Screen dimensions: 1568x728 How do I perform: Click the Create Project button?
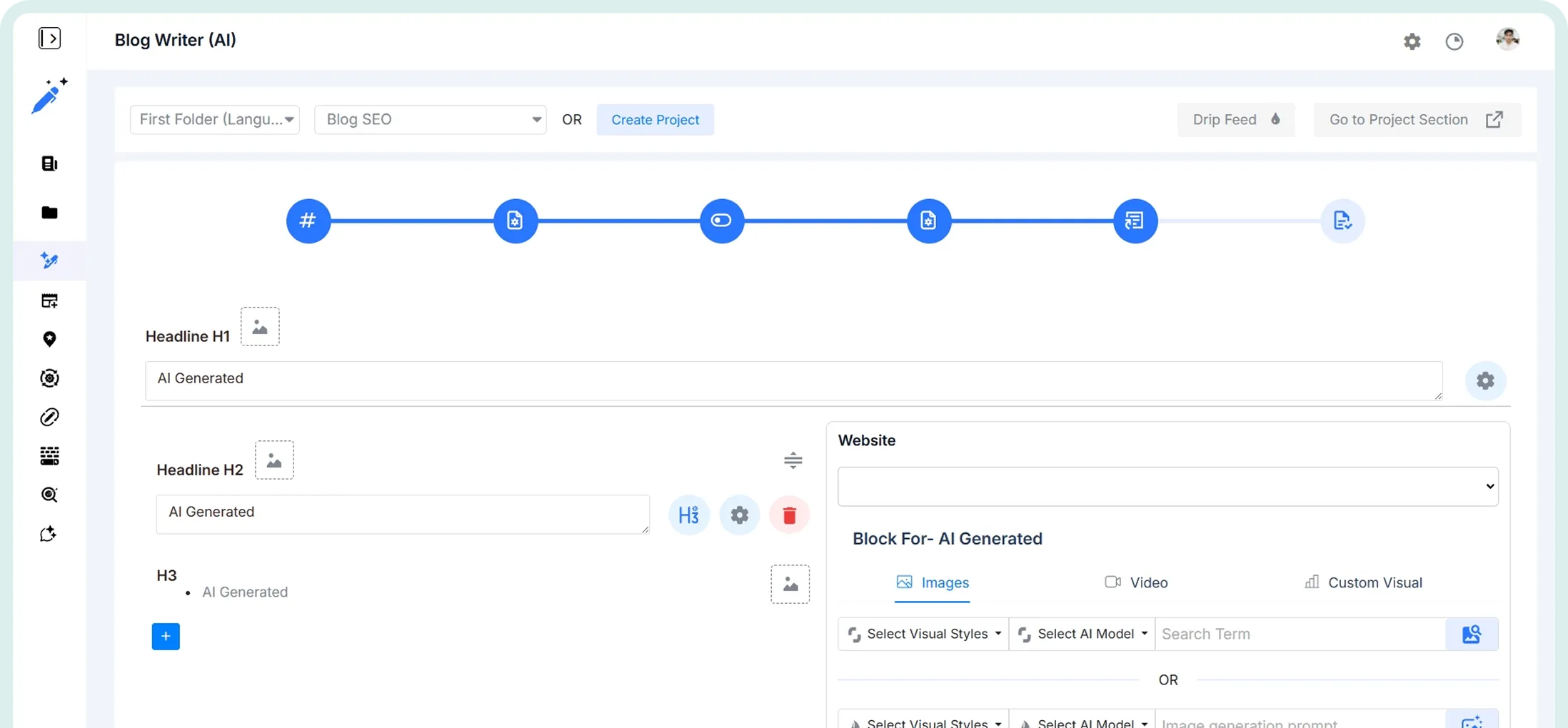[x=655, y=120]
